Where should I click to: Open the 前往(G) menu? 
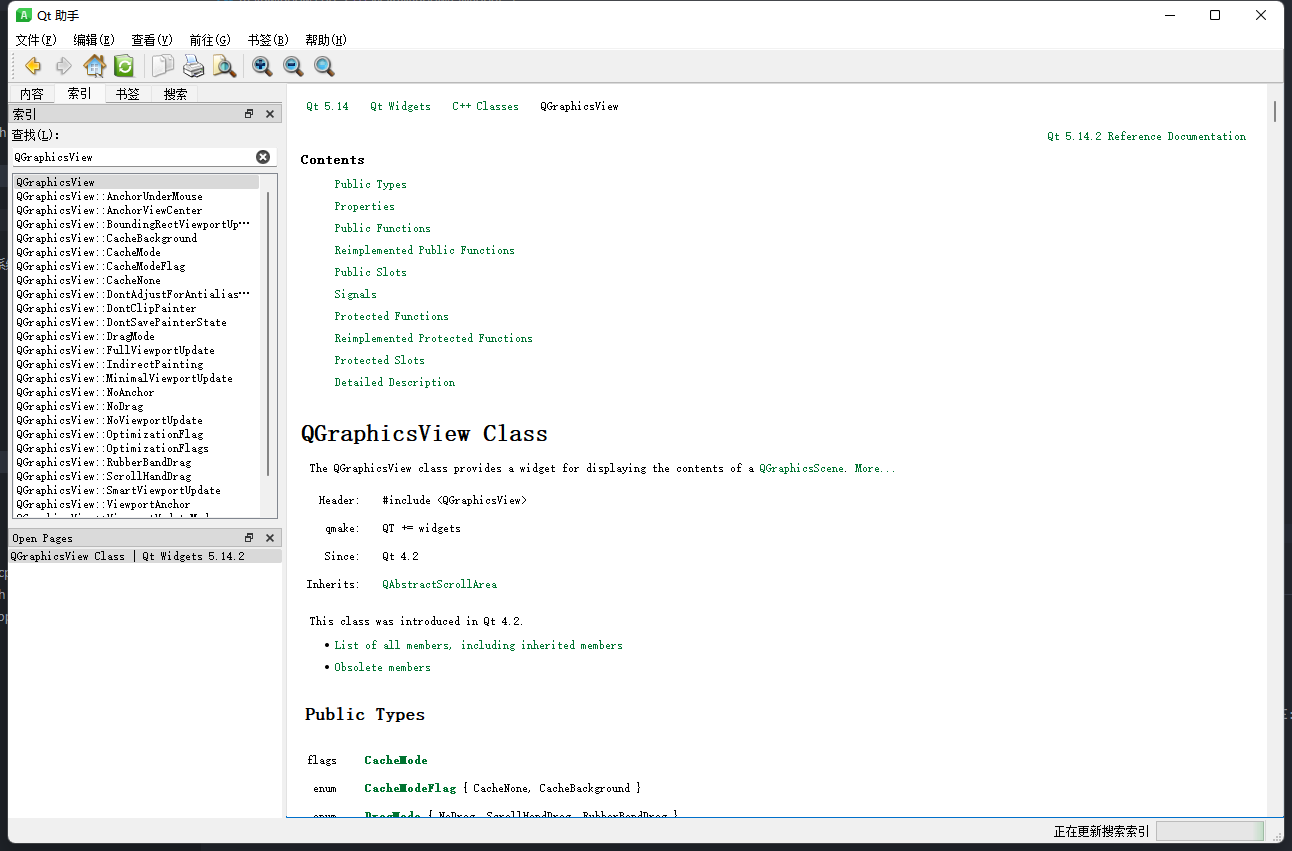[210, 40]
